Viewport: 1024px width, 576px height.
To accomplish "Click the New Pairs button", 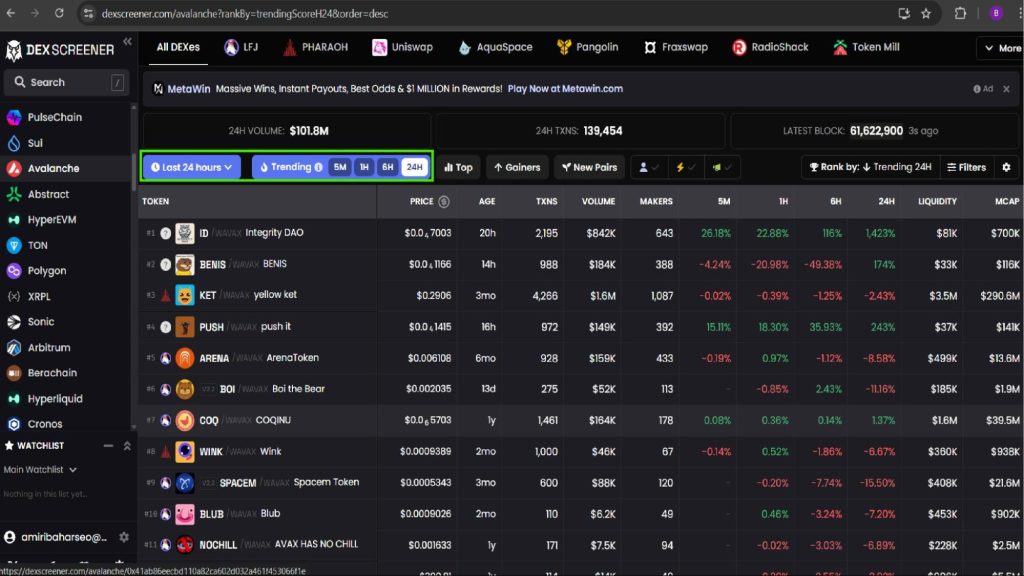I will (589, 167).
